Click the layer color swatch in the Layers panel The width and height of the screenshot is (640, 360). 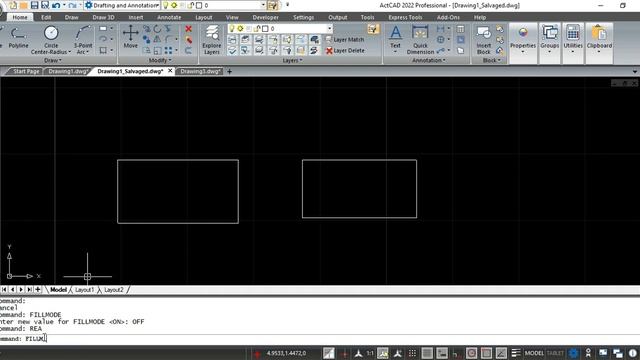[x=265, y=29]
